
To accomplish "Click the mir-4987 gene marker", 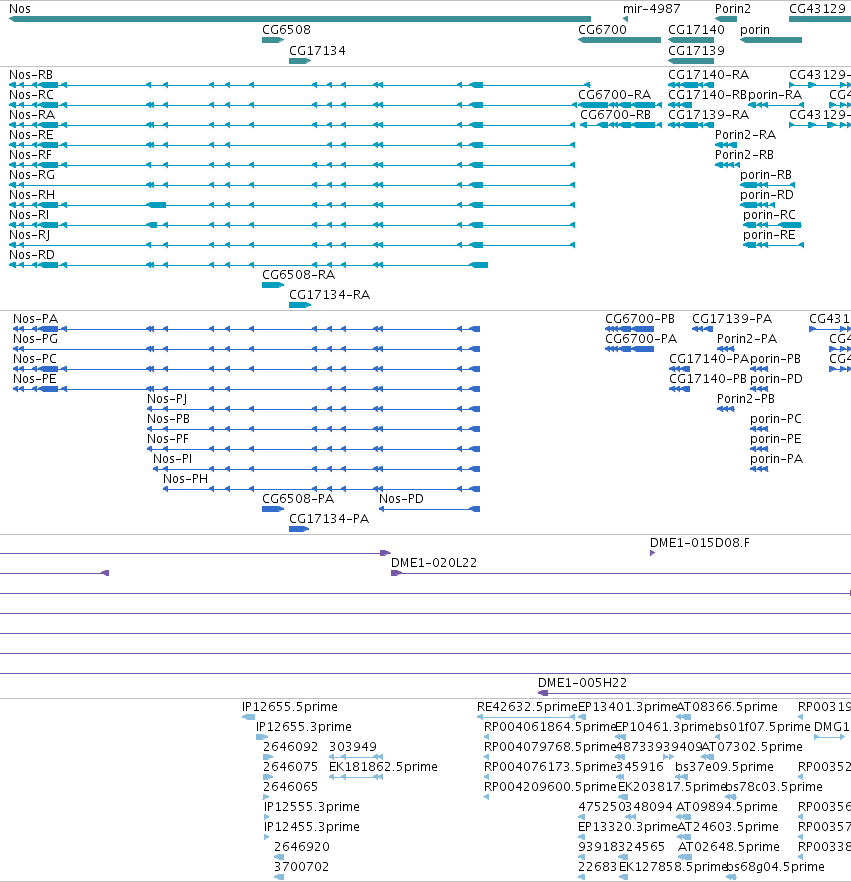I will click(x=625, y=19).
